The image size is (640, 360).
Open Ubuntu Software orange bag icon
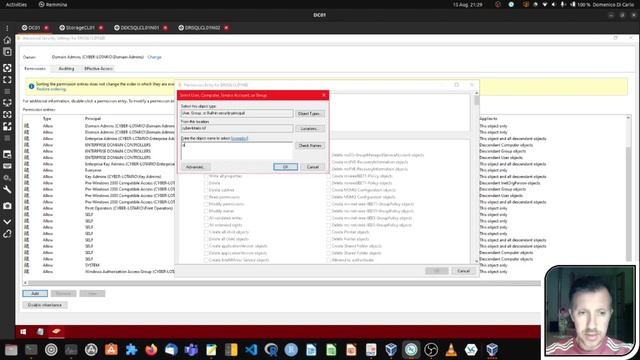point(111,350)
